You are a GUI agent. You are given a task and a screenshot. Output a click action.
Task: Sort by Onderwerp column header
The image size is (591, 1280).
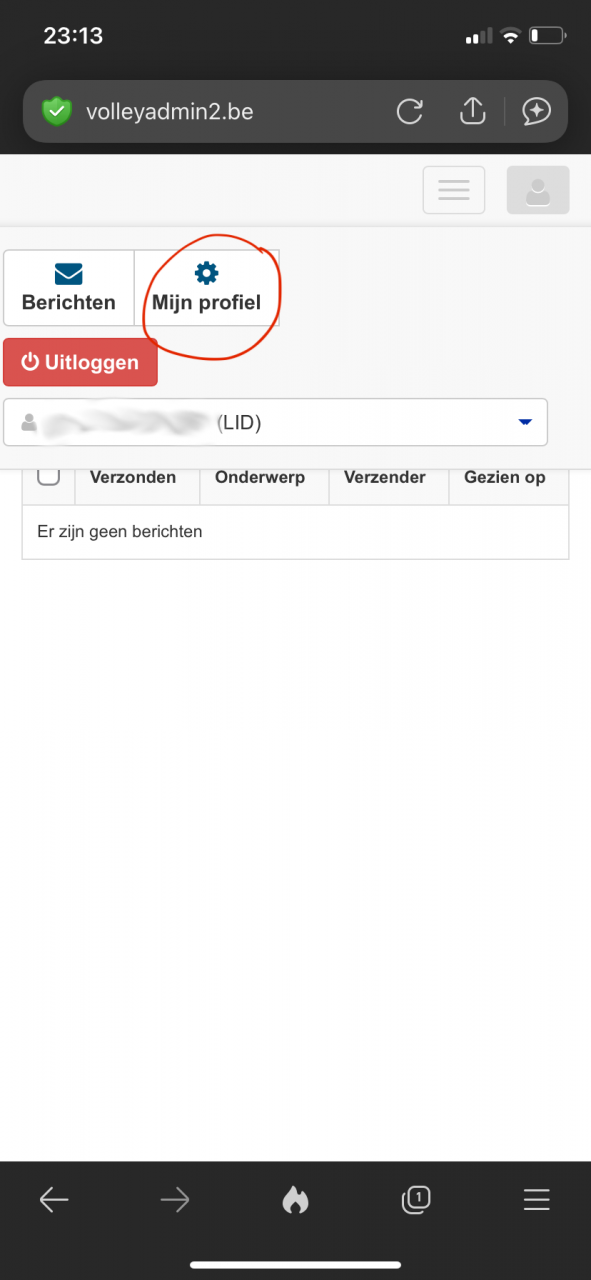[260, 478]
